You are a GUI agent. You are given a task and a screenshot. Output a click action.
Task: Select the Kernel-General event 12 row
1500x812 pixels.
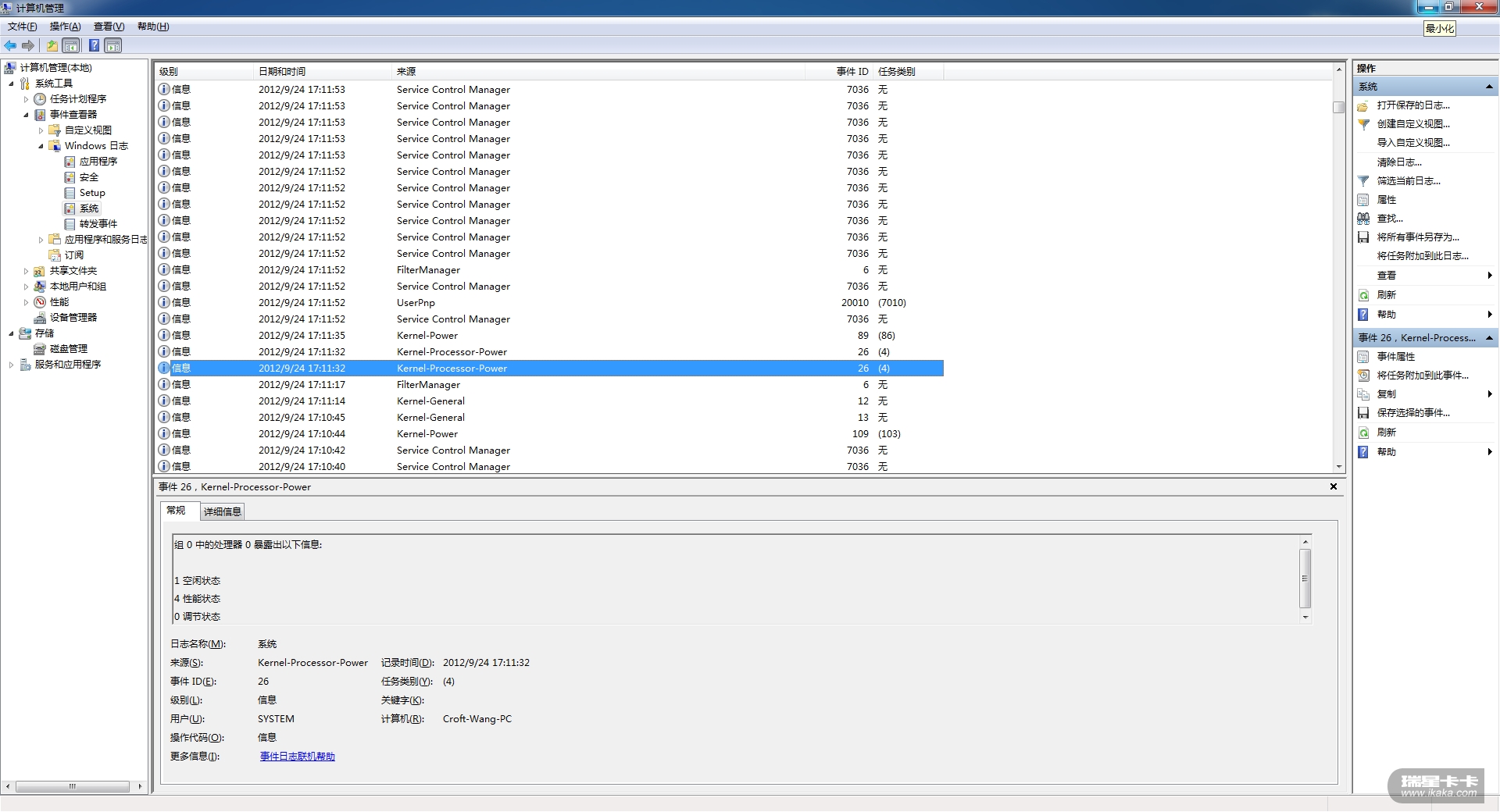549,401
